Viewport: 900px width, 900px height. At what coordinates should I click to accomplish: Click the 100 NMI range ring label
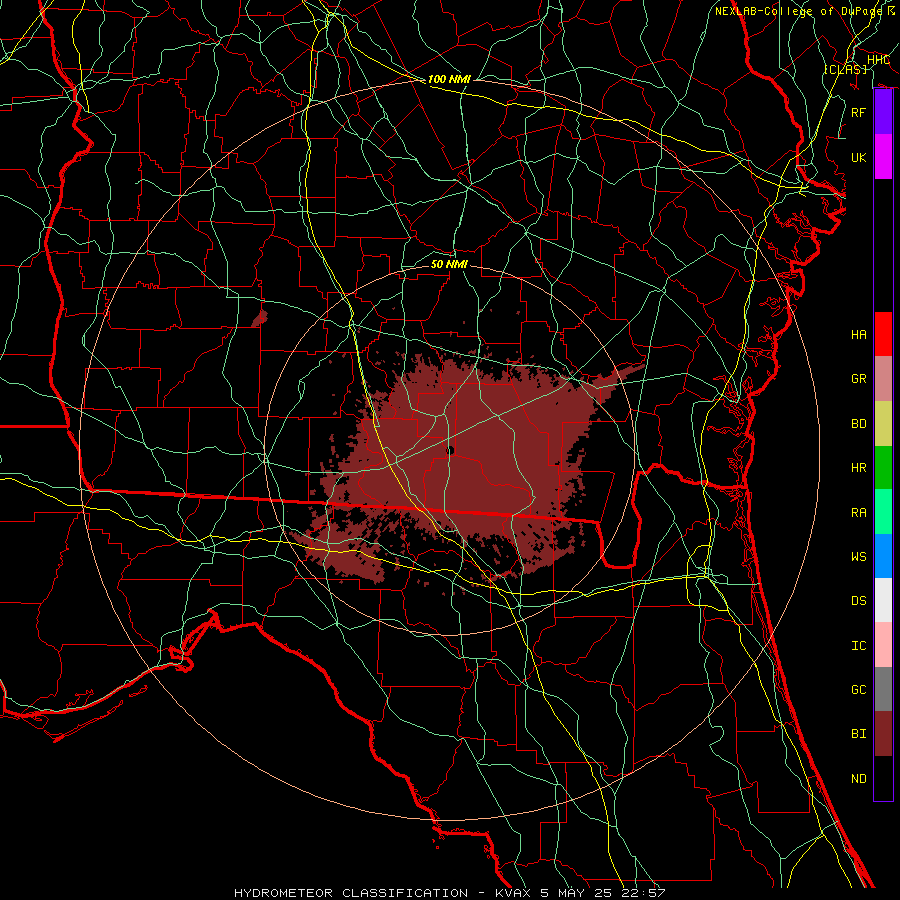point(449,79)
